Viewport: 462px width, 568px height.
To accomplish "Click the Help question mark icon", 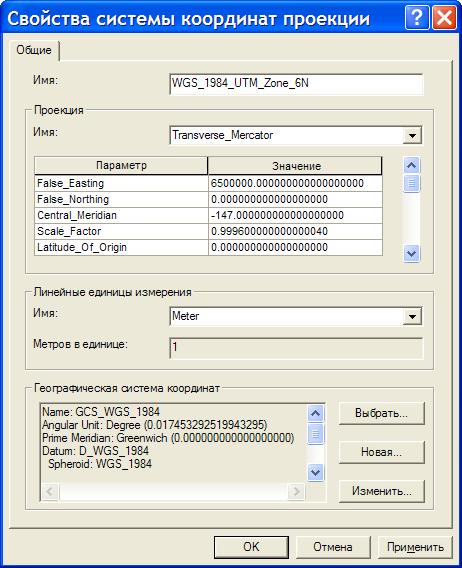I will (x=417, y=17).
